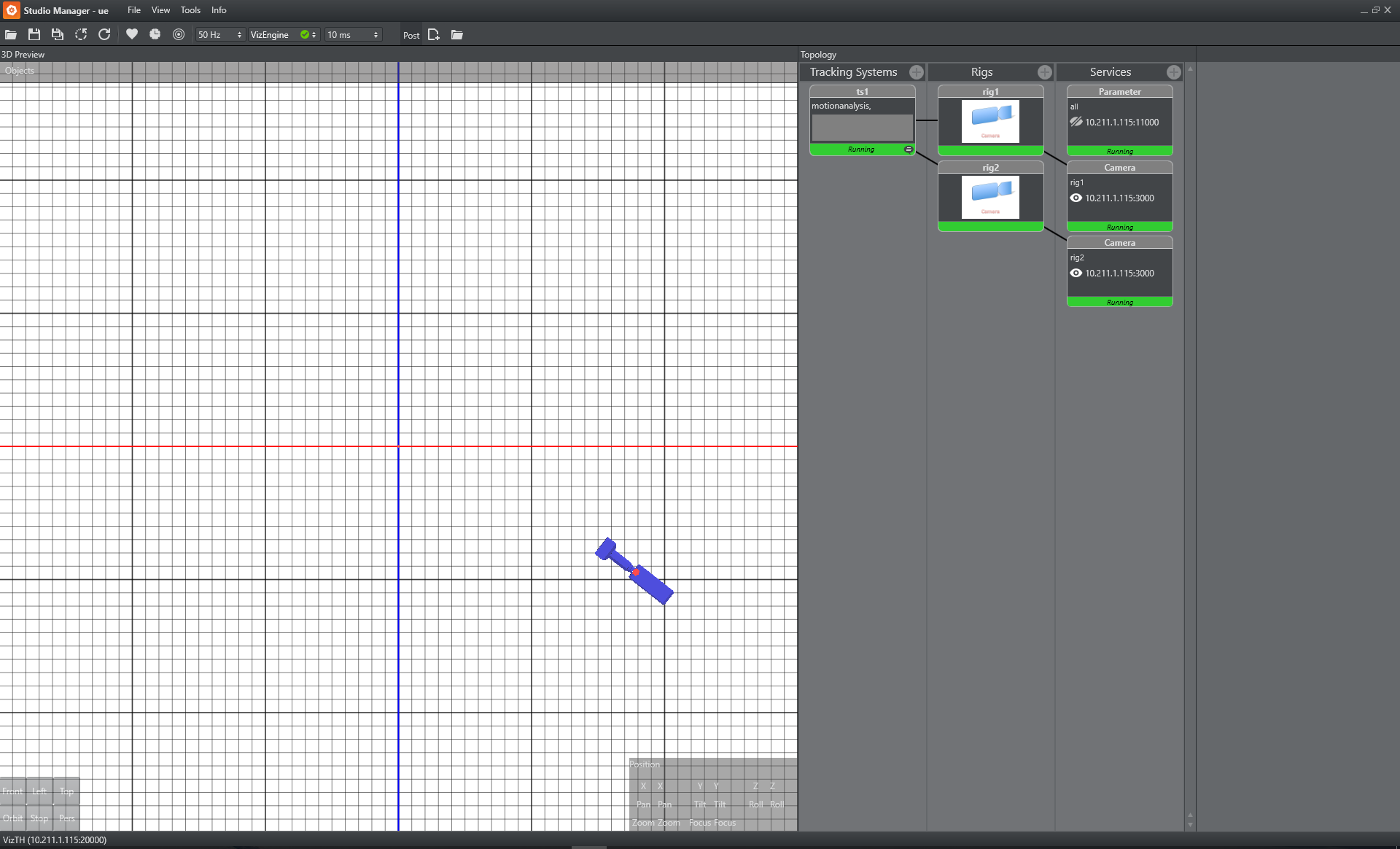Click the Post button in toolbar
The height and width of the screenshot is (849, 1400).
(x=411, y=35)
